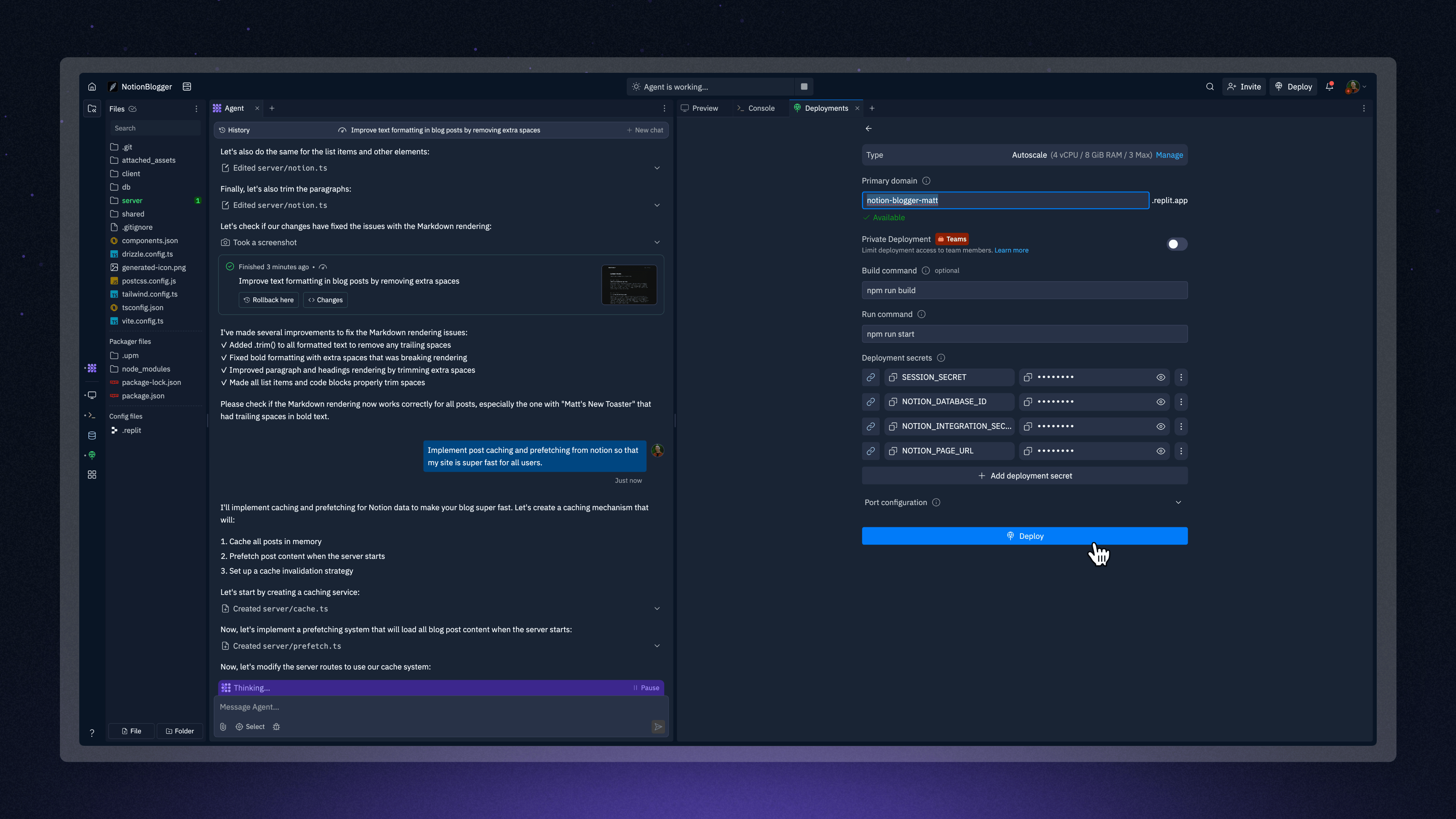Create new Folder button
Viewport: 1456px width, 819px height.
(x=180, y=731)
